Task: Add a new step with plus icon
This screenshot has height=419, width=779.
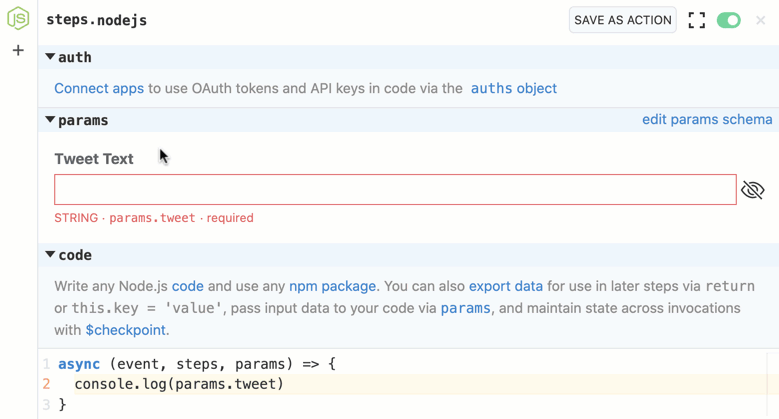Action: 18,50
